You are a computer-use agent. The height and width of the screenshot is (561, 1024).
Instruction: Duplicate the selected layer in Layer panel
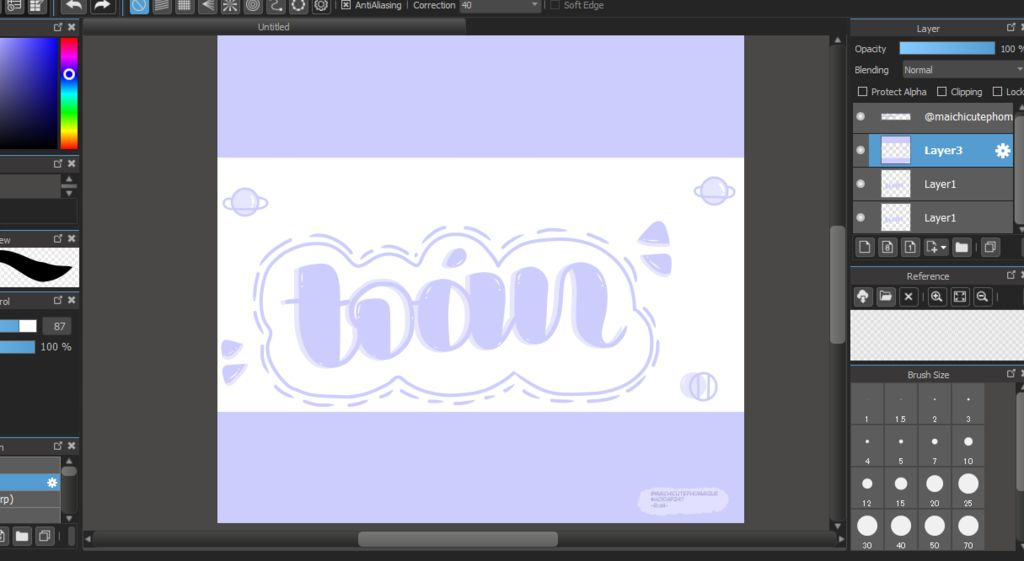click(x=990, y=247)
